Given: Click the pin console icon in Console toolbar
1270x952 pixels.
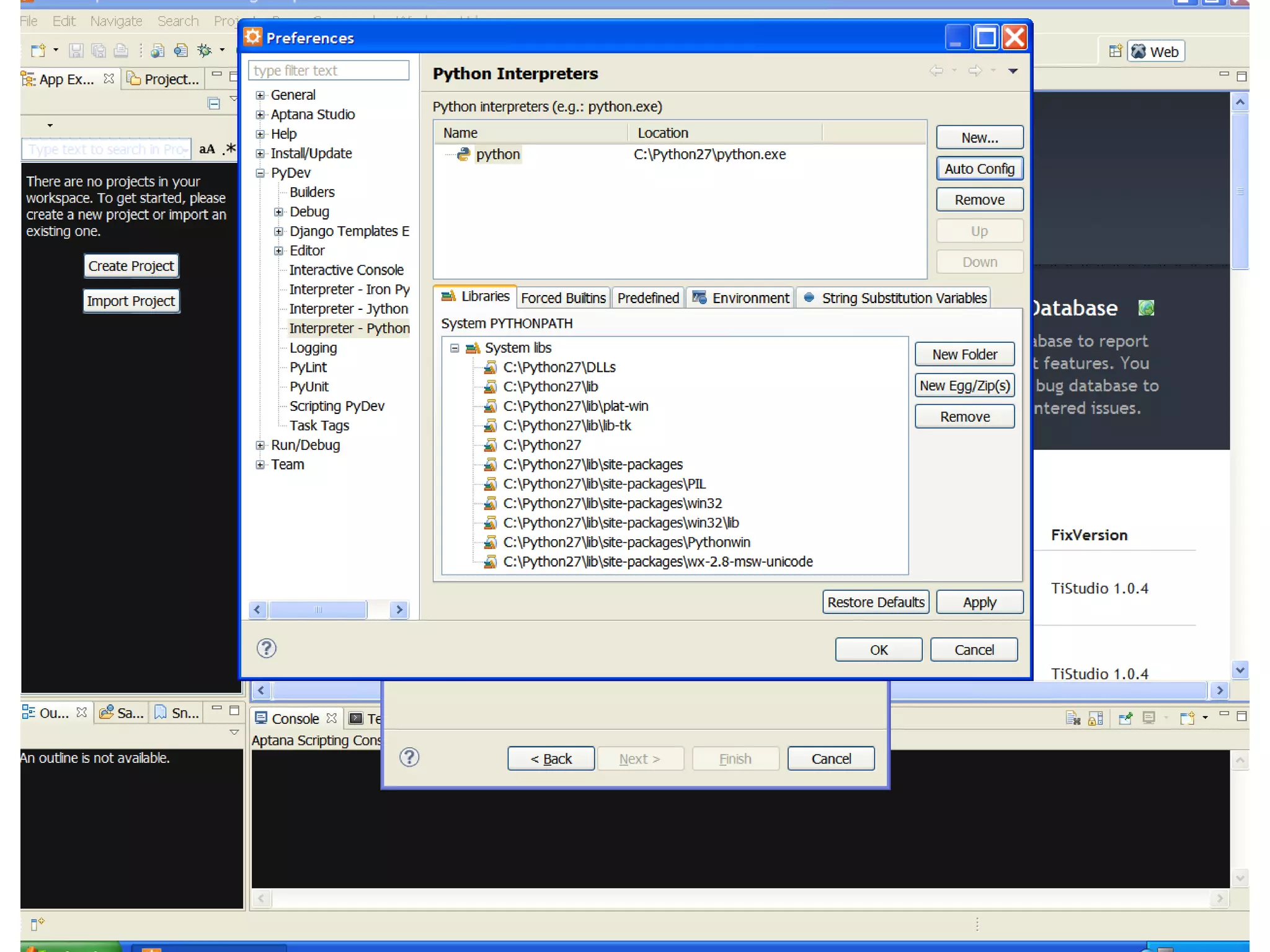Looking at the screenshot, I should [x=1125, y=718].
